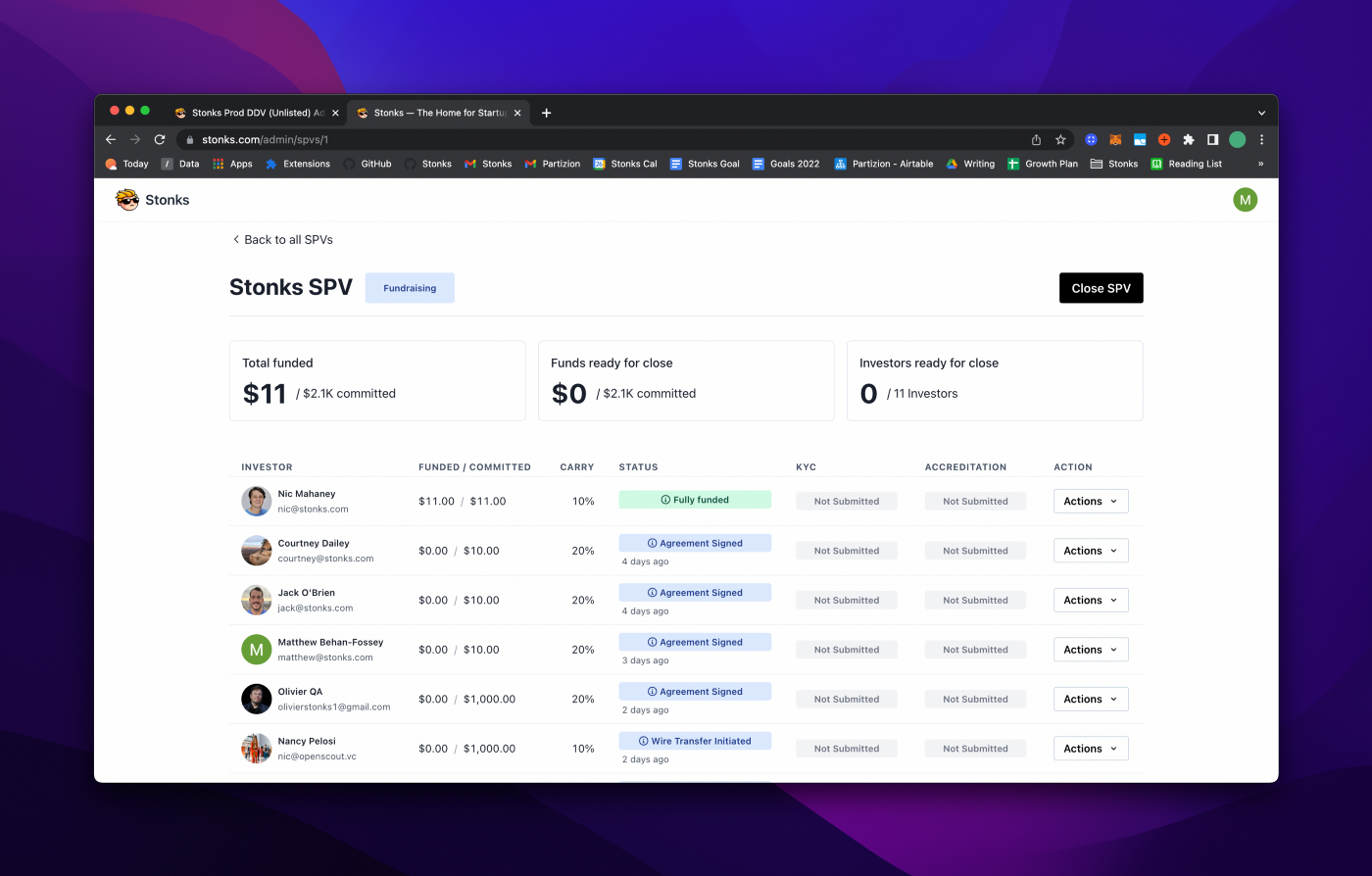The width and height of the screenshot is (1372, 876).
Task: Click Courtney Dailey's avatar photo
Action: [256, 551]
